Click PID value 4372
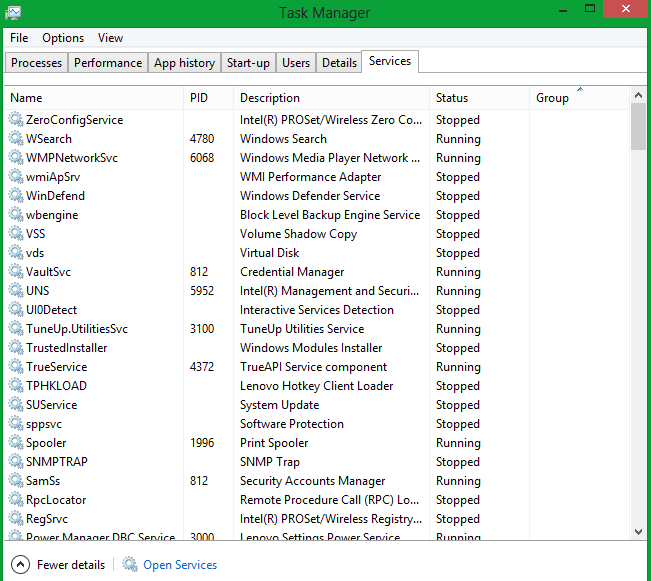The width and height of the screenshot is (651, 581). 202,367
